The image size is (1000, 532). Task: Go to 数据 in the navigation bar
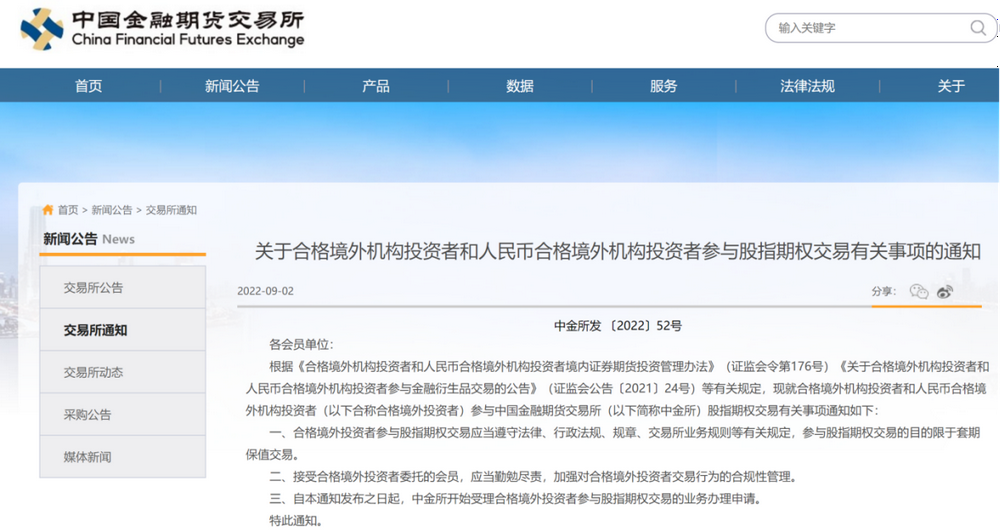pyautogui.click(x=520, y=86)
